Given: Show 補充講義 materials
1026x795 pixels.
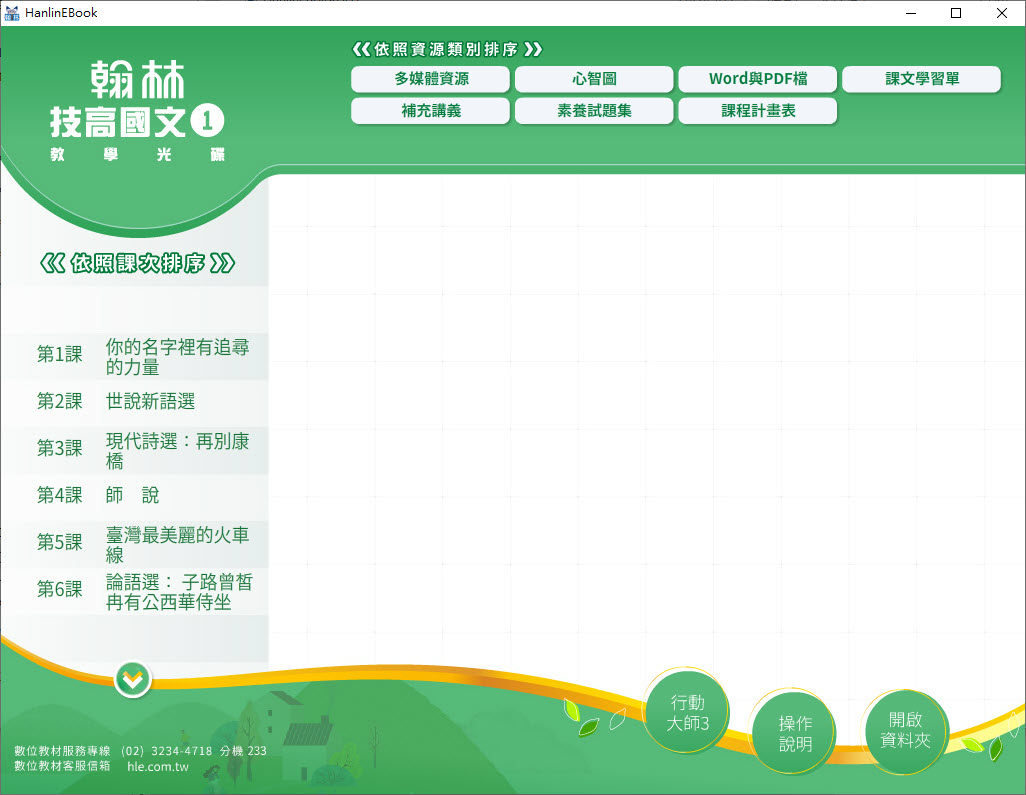Looking at the screenshot, I should tap(430, 111).
